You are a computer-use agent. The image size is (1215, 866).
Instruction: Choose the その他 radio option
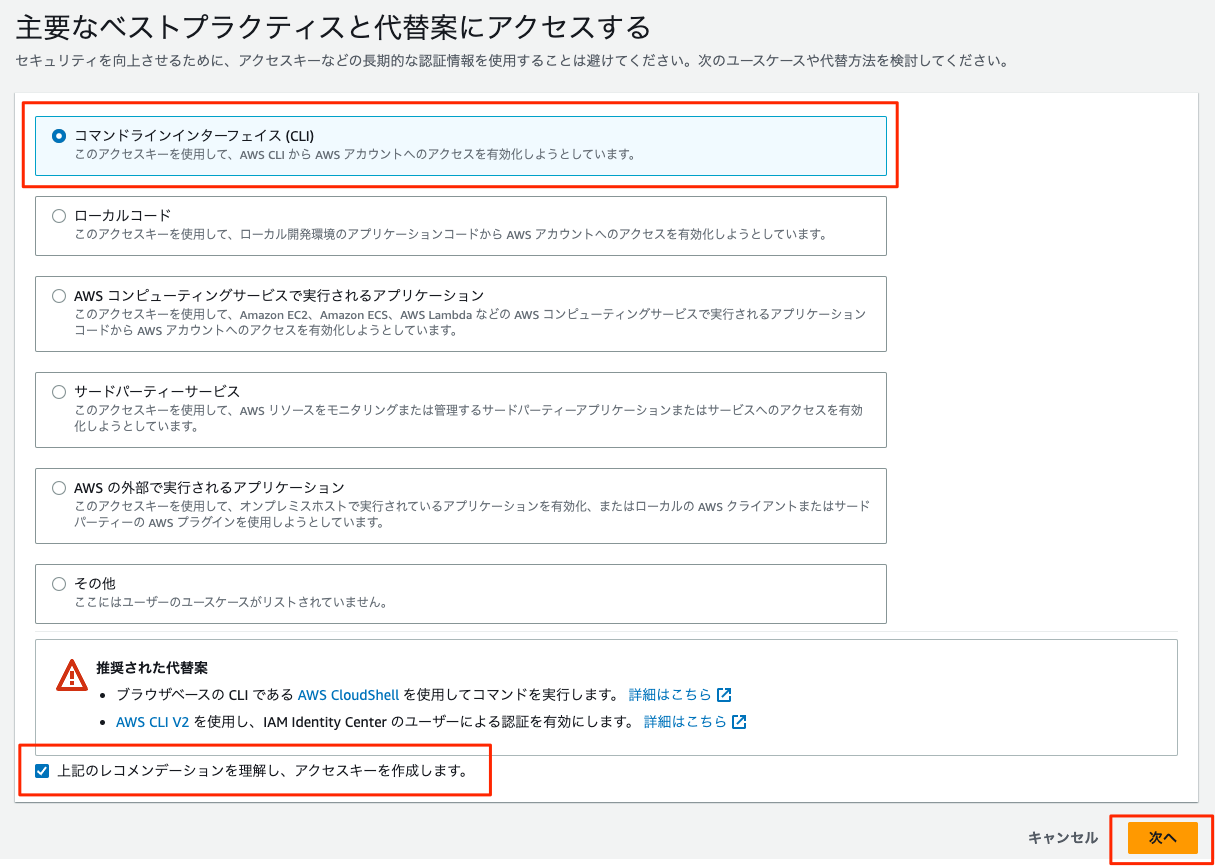[59, 583]
